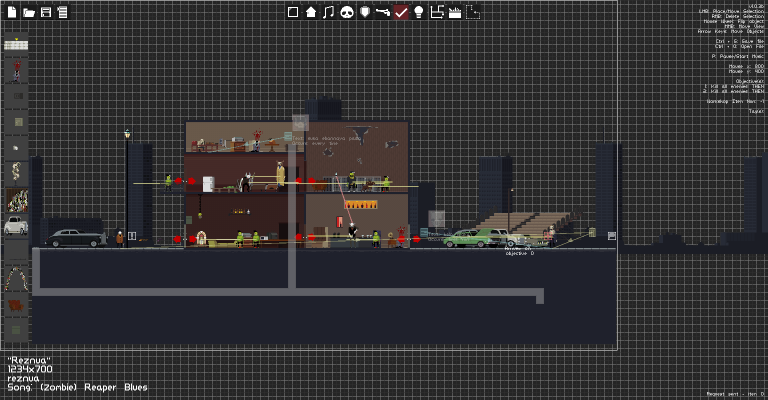Pick the white car palette item
Screen dimensions: 768x400
[x=16, y=226]
